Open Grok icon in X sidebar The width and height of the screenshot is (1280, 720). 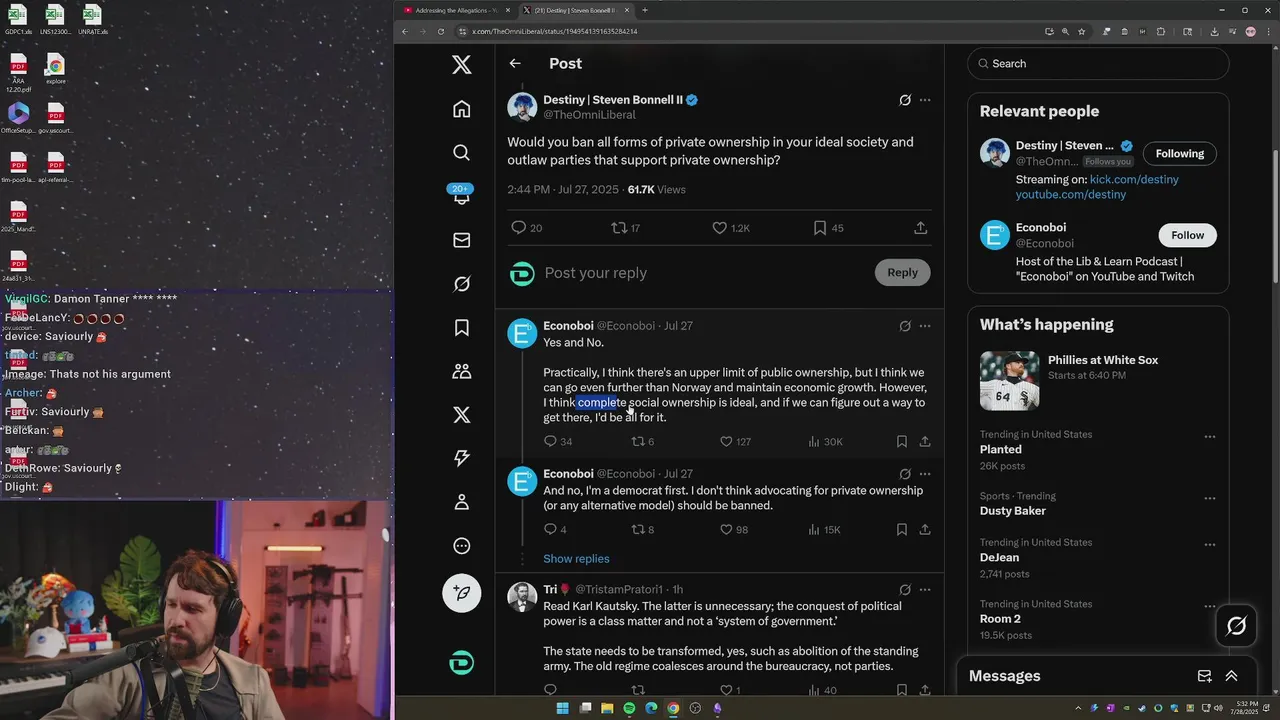tap(461, 284)
